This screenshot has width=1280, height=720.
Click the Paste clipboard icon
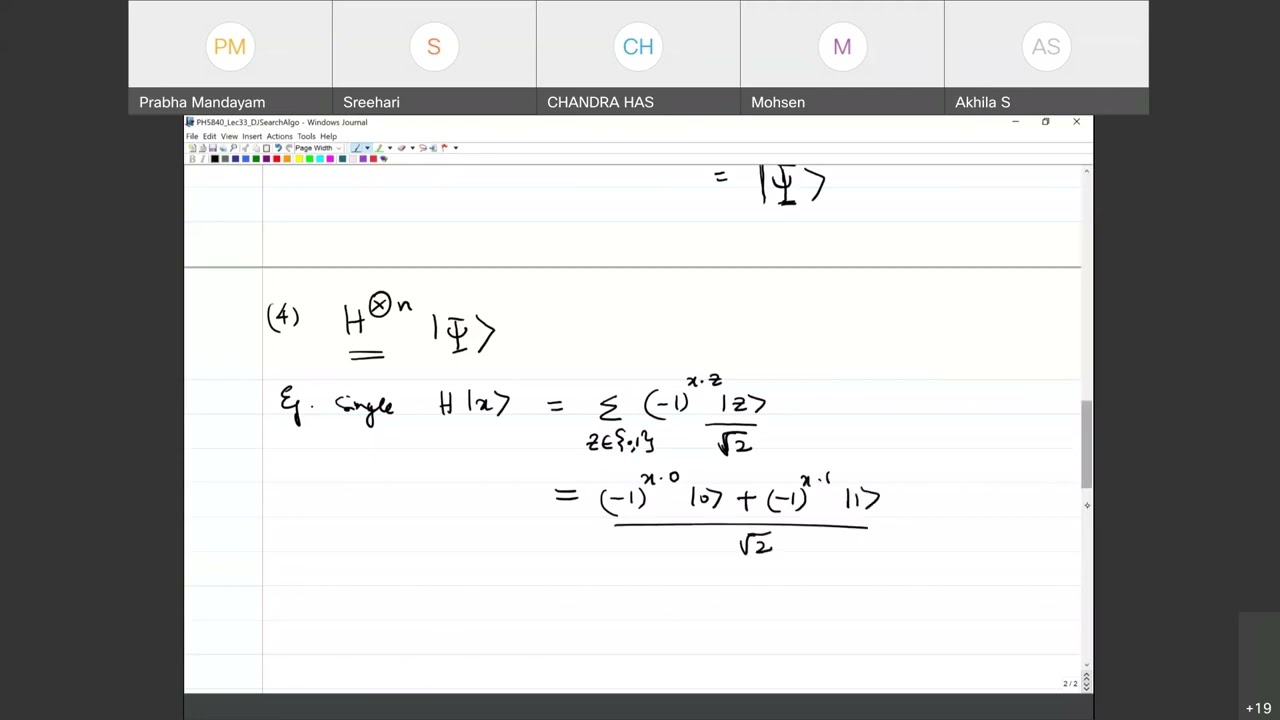tap(266, 148)
